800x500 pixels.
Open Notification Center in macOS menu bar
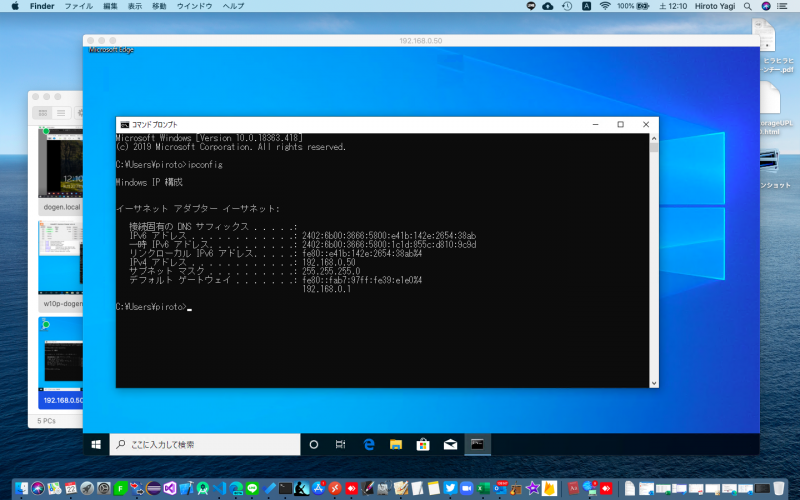787,6
